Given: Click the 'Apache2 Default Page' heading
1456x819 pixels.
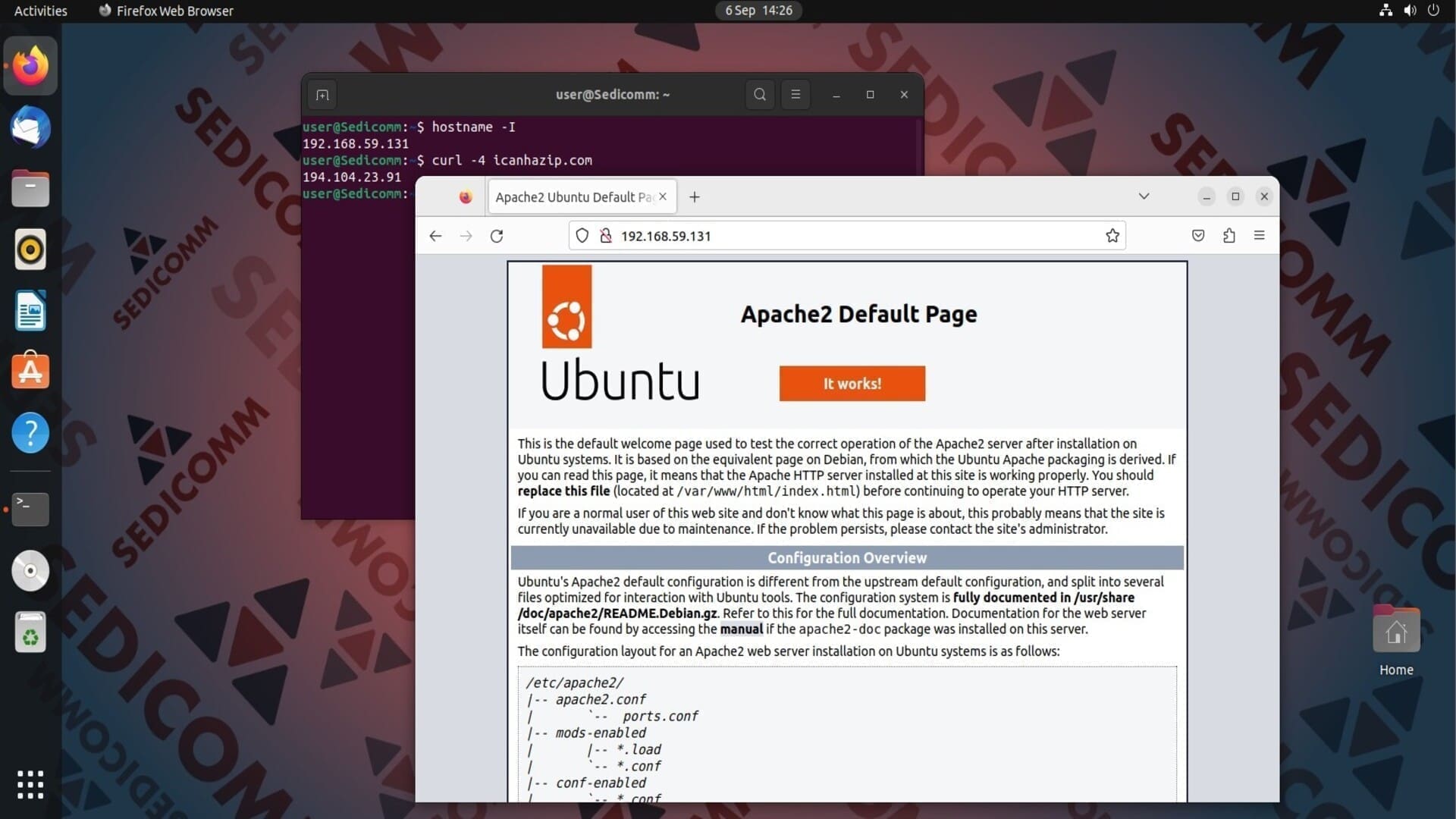Looking at the screenshot, I should [858, 314].
